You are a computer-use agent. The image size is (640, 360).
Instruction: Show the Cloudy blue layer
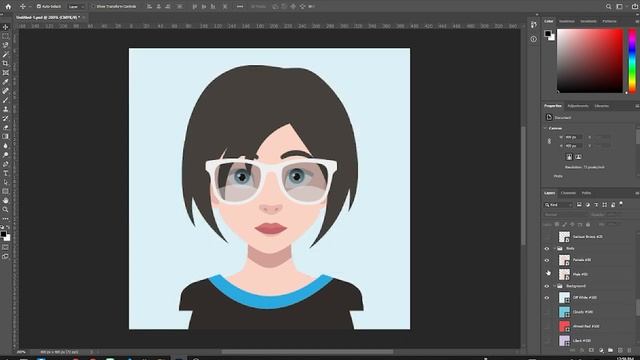(547, 312)
